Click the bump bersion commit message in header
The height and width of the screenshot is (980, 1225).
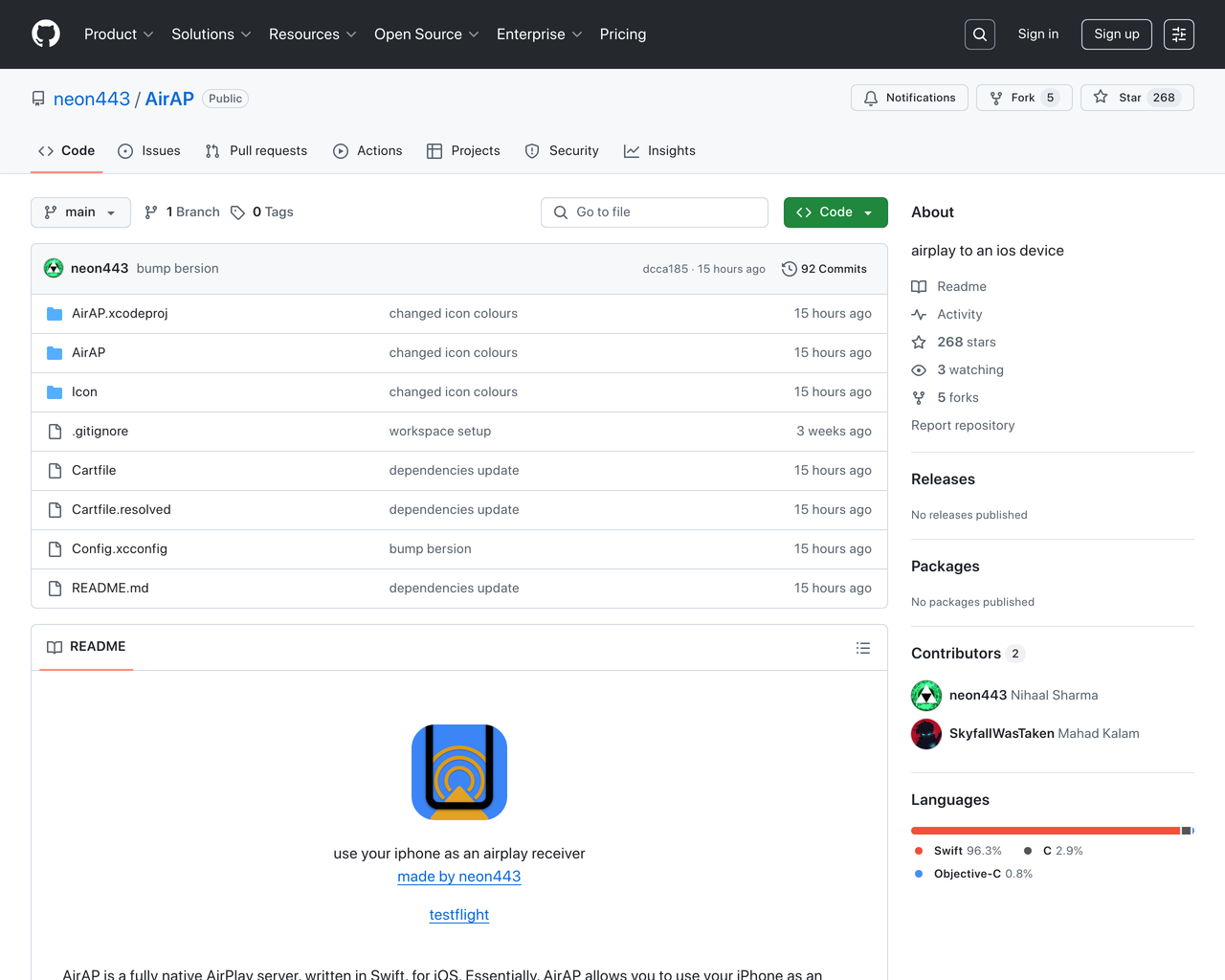[x=178, y=269]
